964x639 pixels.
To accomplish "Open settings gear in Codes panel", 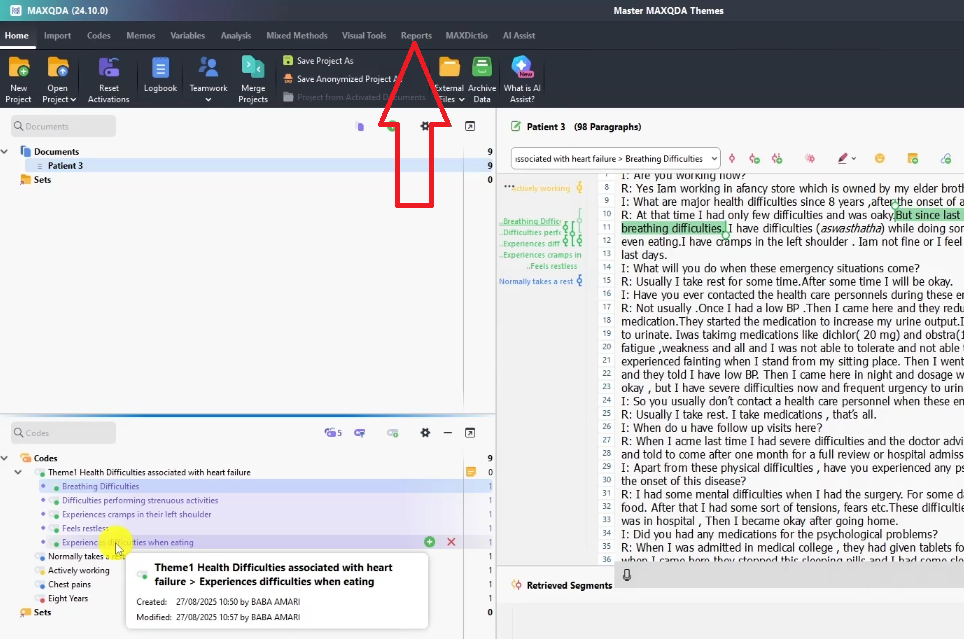I will 425,433.
